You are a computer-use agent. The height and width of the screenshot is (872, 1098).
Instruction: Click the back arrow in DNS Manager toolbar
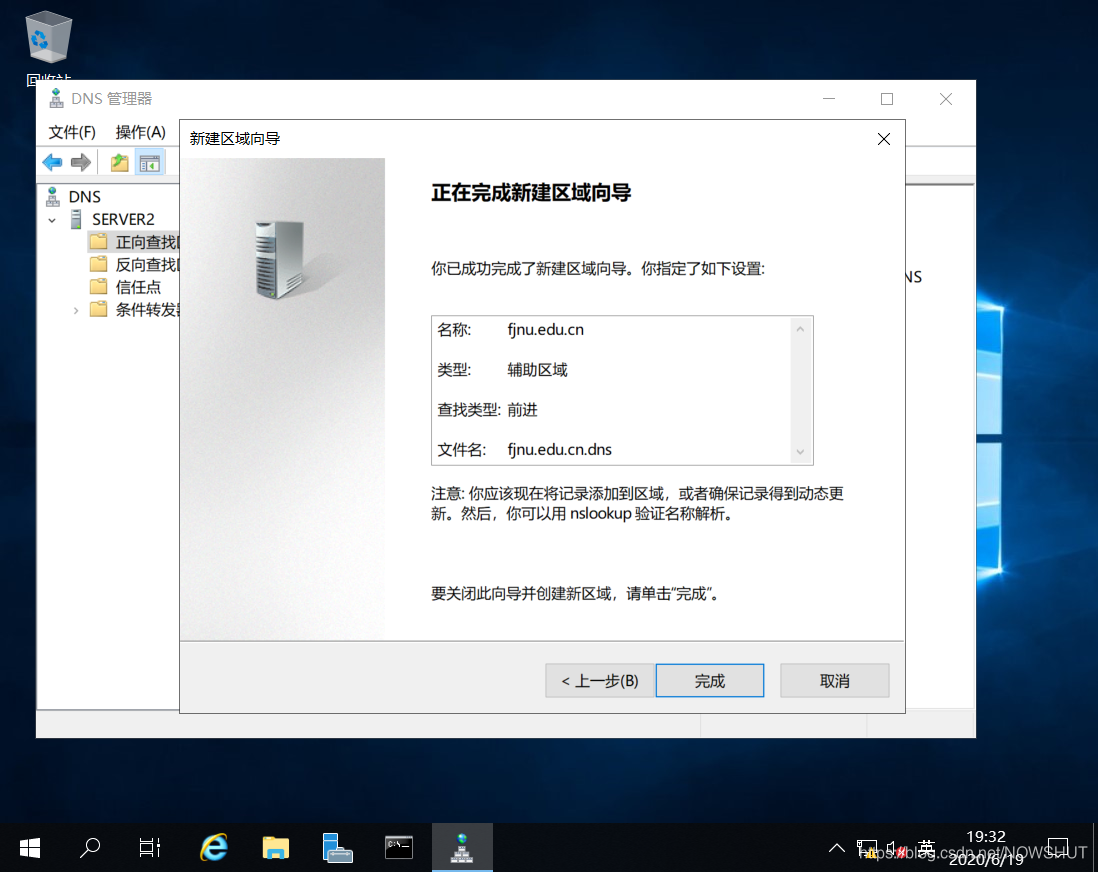pos(50,162)
